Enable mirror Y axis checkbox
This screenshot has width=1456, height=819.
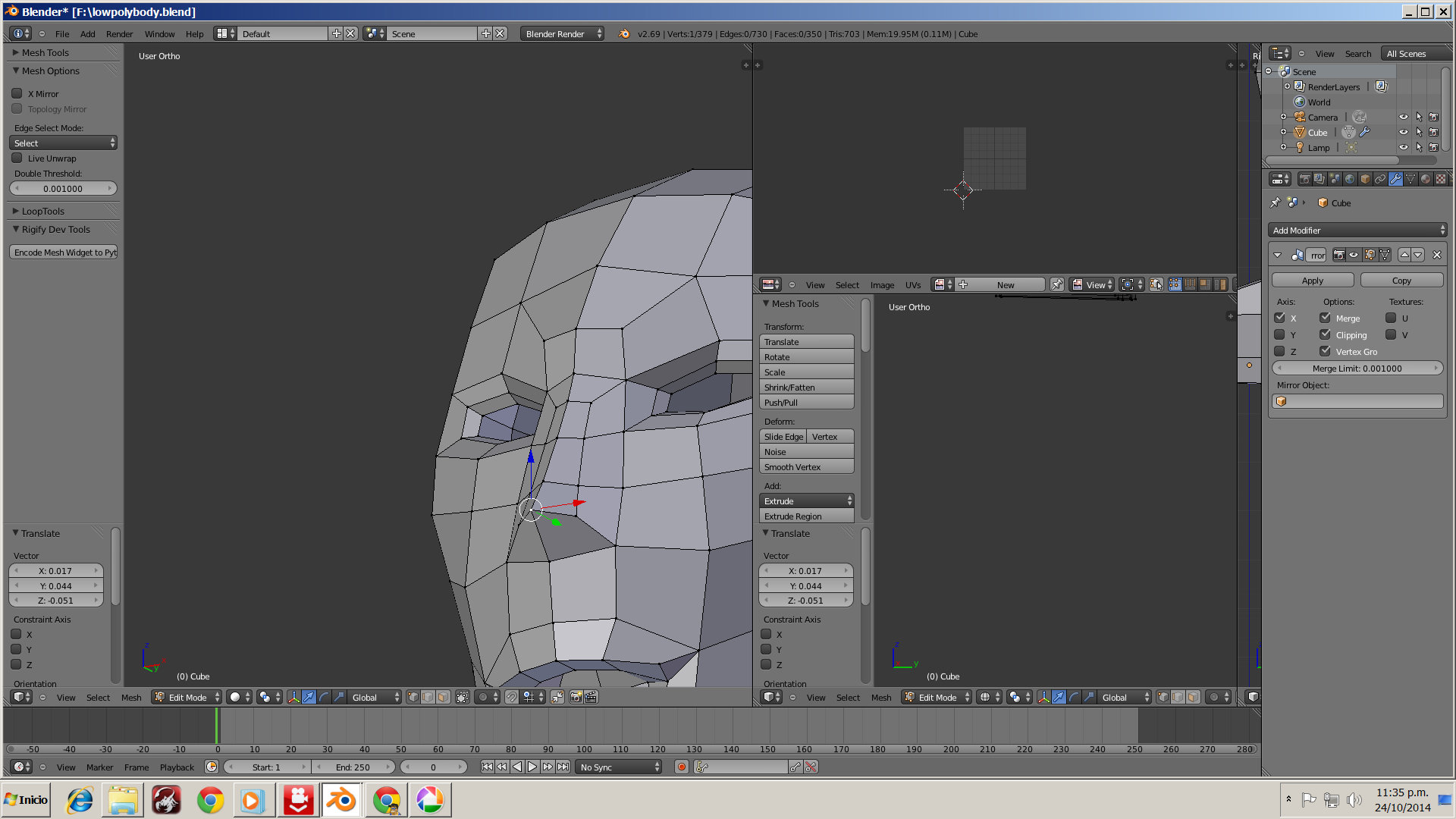click(x=1279, y=334)
